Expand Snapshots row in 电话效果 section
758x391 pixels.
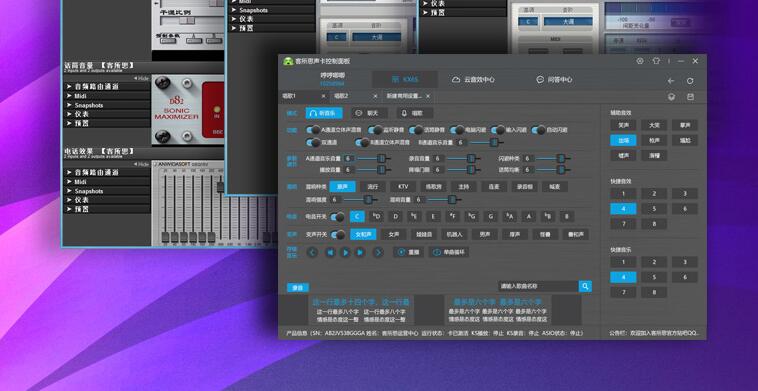pyautogui.click(x=107, y=191)
